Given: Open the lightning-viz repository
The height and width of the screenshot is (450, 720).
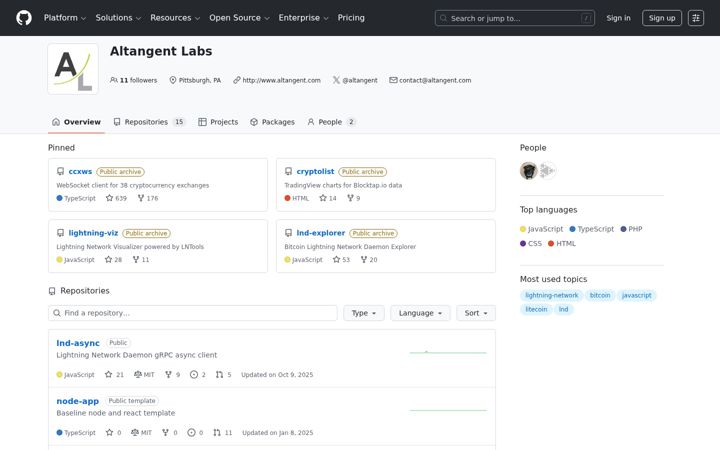Looking at the screenshot, I should [93, 233].
